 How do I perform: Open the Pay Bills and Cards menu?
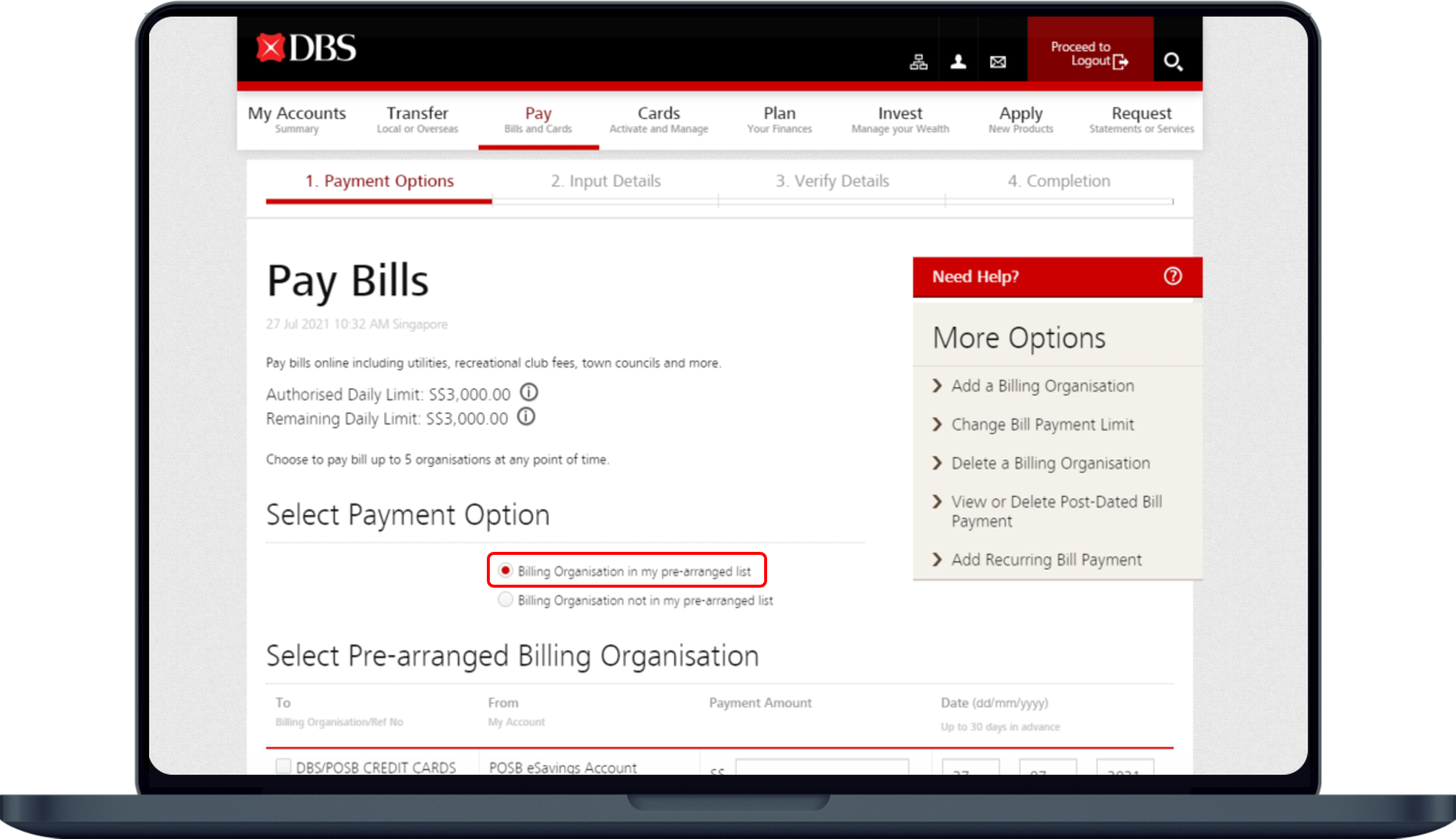(x=538, y=119)
